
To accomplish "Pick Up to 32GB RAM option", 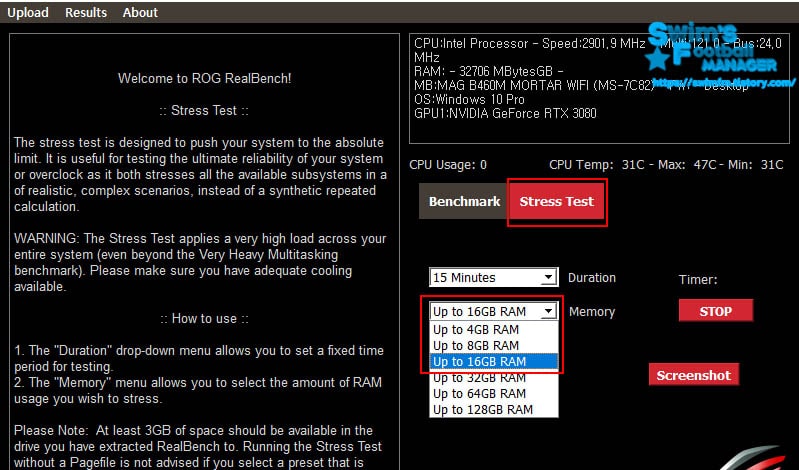I will point(494,378).
